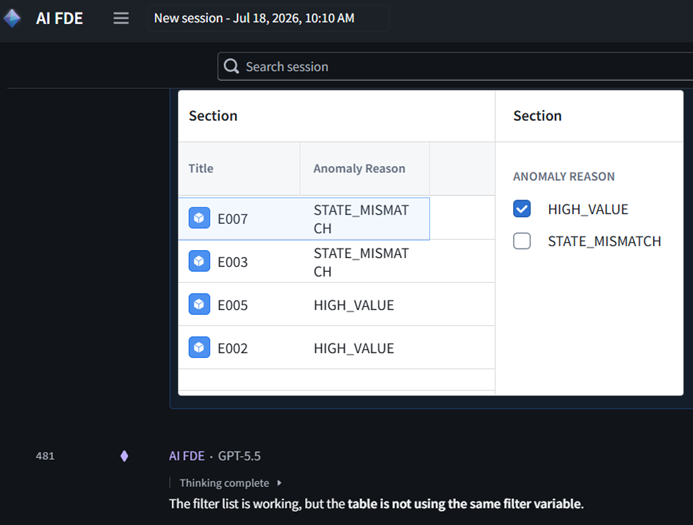Focus the Search session field
693x525 pixels.
[x=455, y=66]
